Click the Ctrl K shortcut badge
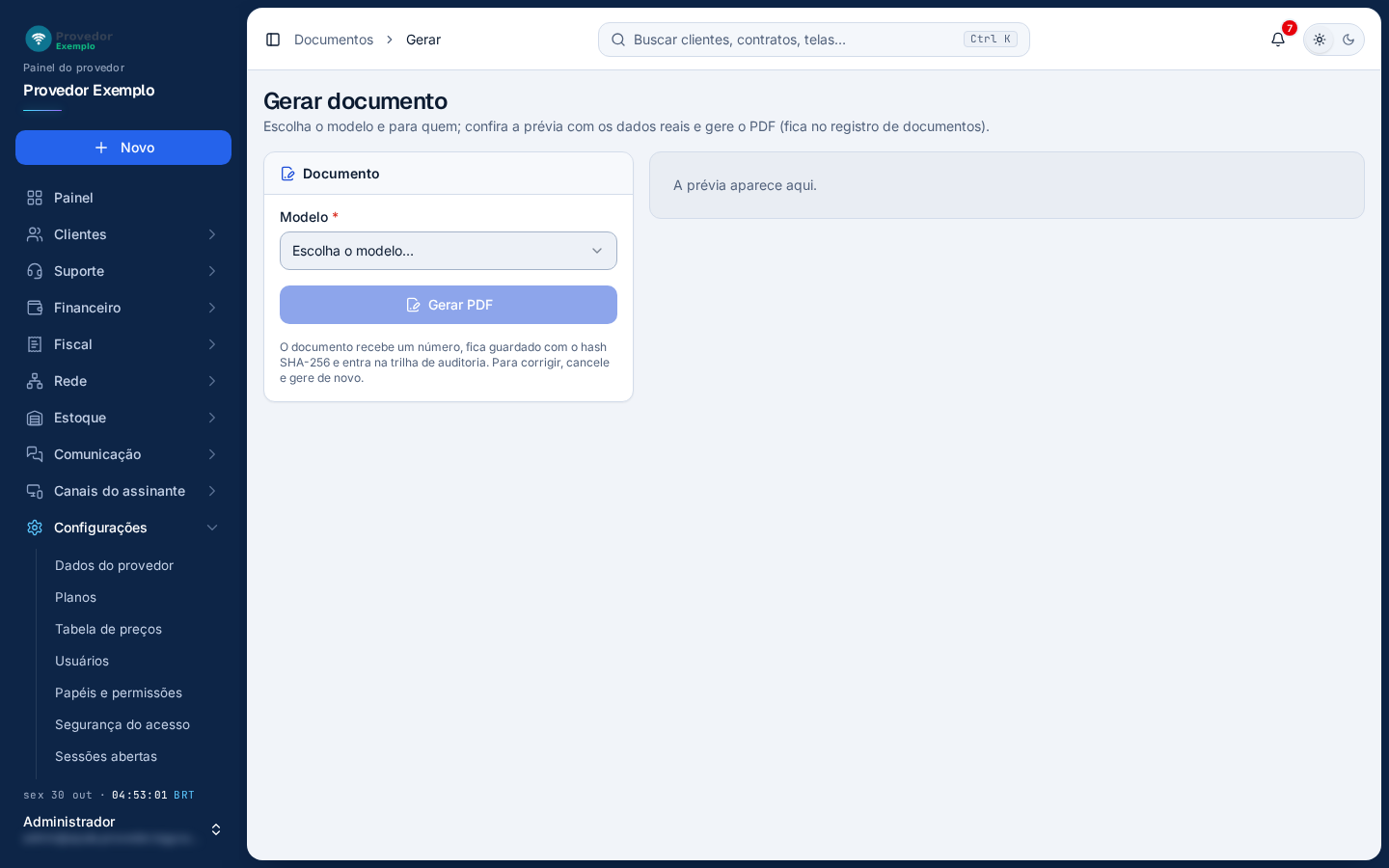 991,40
